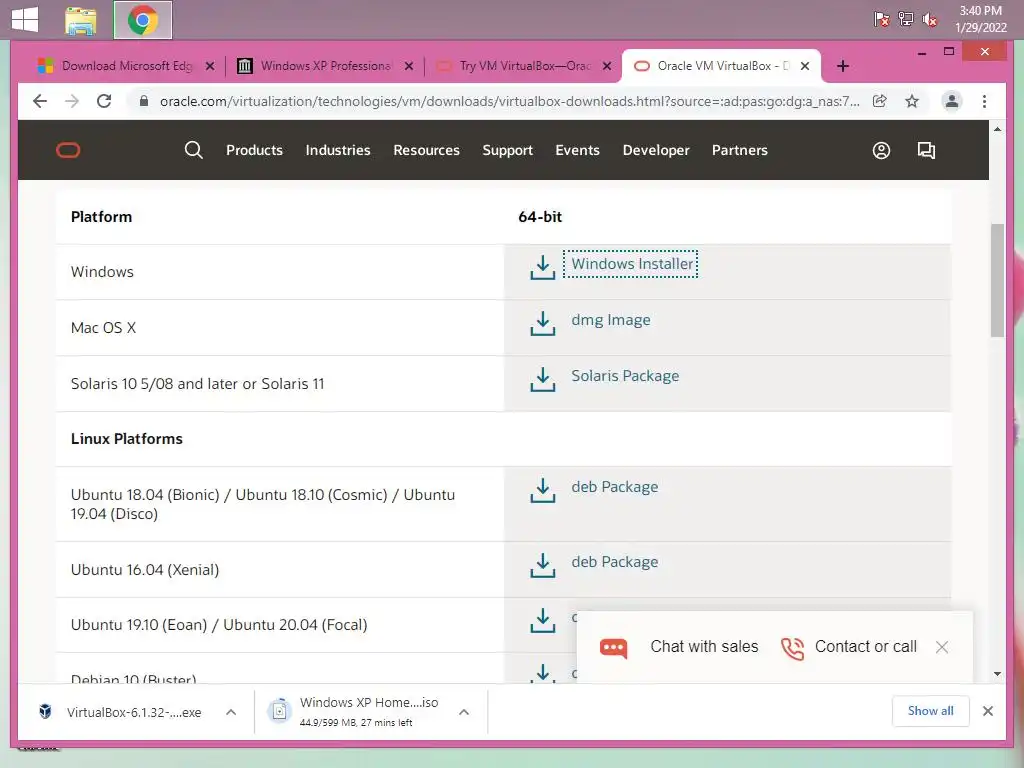The width and height of the screenshot is (1024, 768).
Task: Open the Events navigation menu
Action: 577,150
